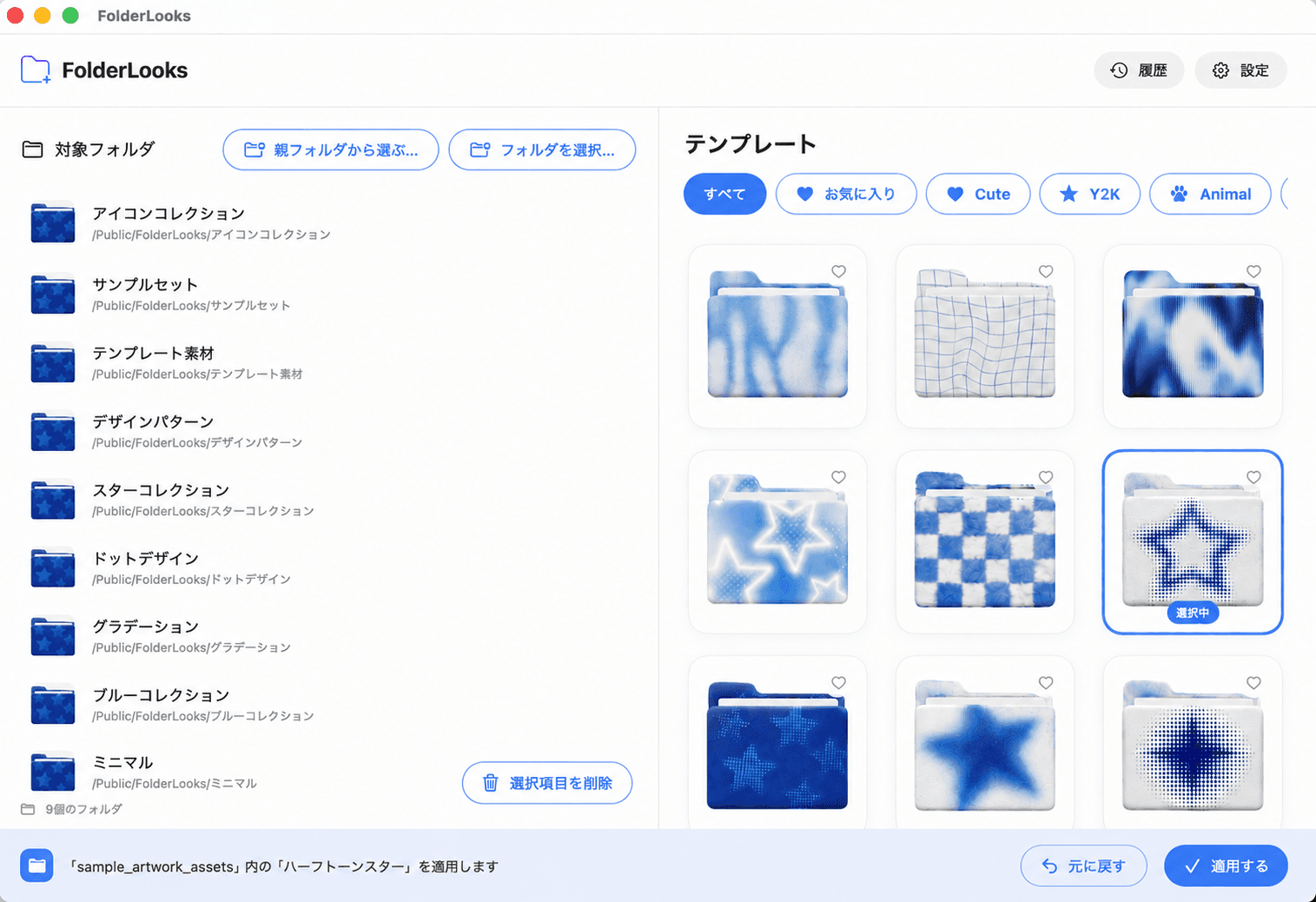Favorite the blurry blue star template
Viewport: 1316px width, 902px height.
tap(1046, 683)
